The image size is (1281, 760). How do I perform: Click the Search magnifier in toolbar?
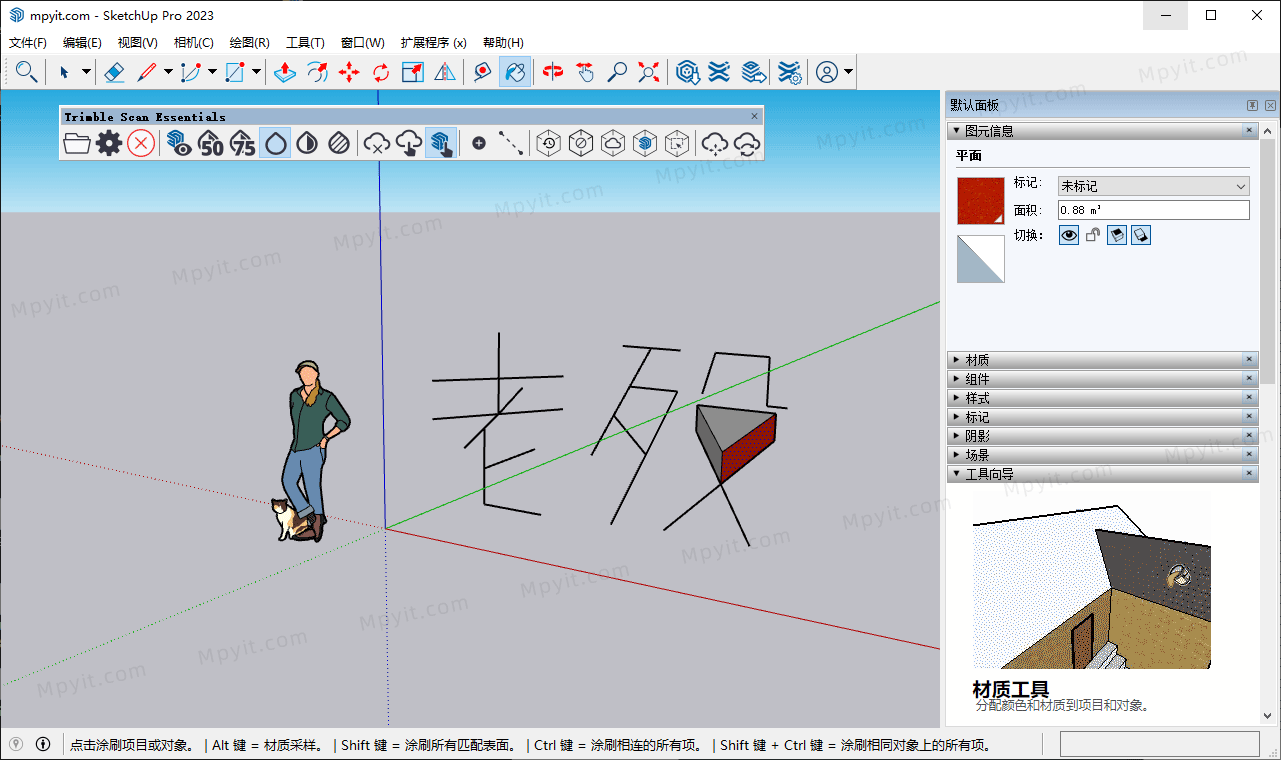pyautogui.click(x=27, y=72)
